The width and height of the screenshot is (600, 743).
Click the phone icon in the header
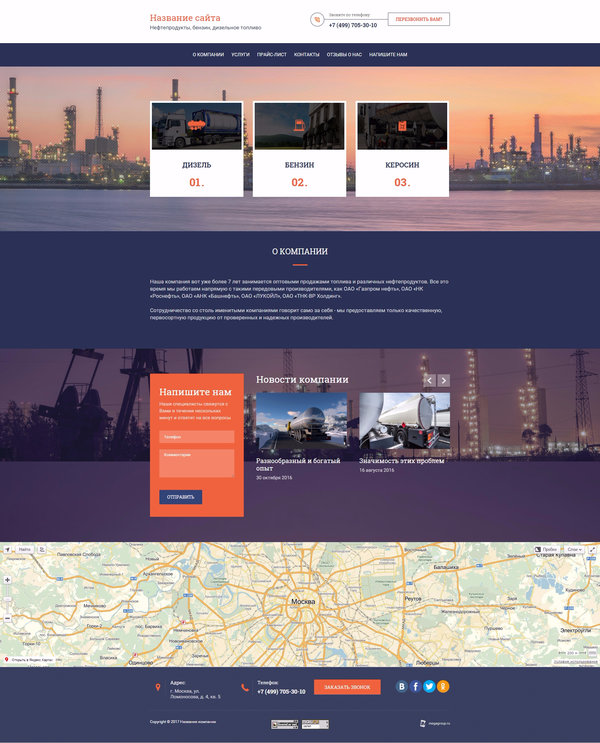[317, 20]
